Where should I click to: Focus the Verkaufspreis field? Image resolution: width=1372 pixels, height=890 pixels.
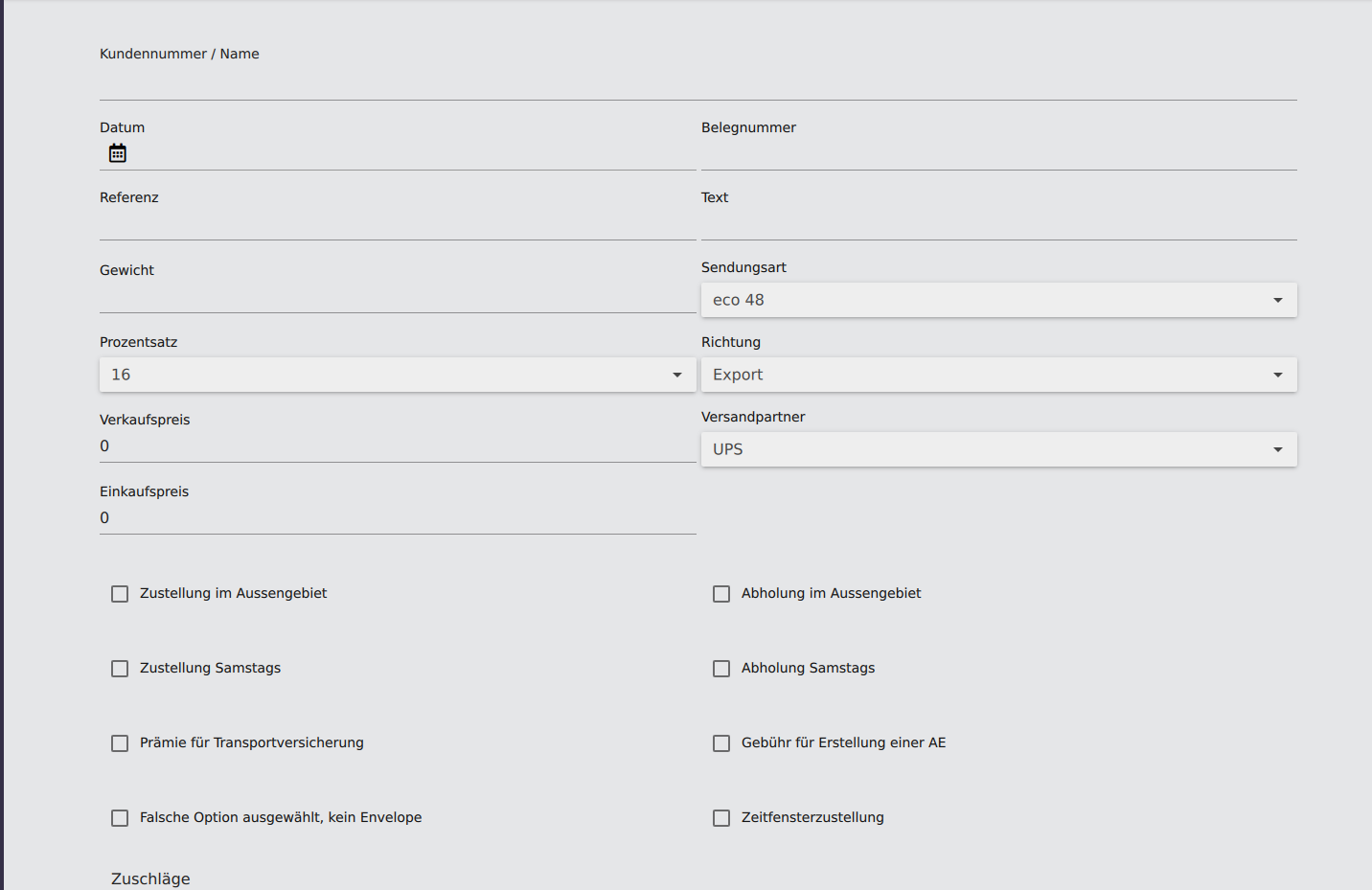pyautogui.click(x=397, y=446)
